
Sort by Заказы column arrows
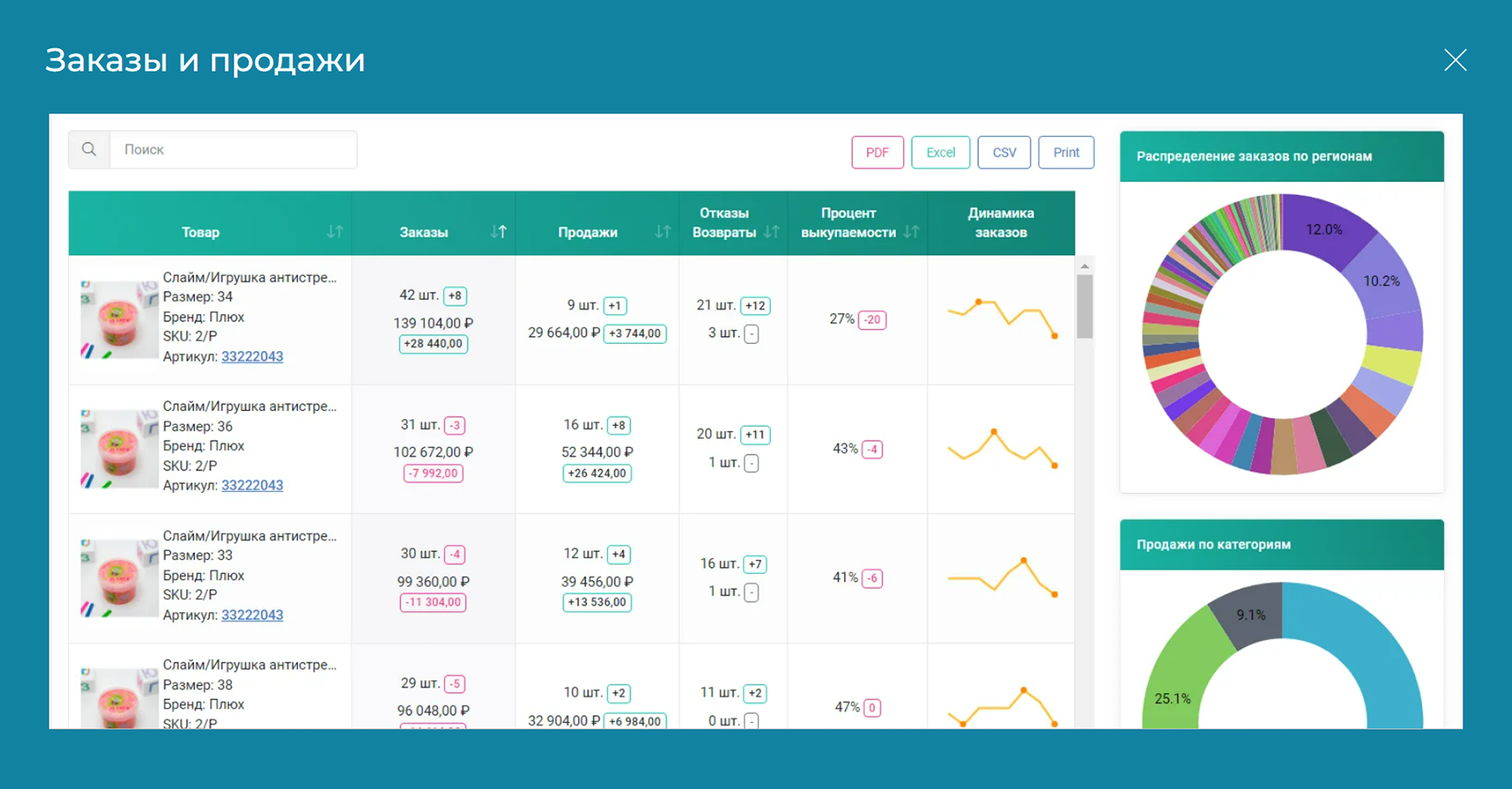[x=498, y=232]
